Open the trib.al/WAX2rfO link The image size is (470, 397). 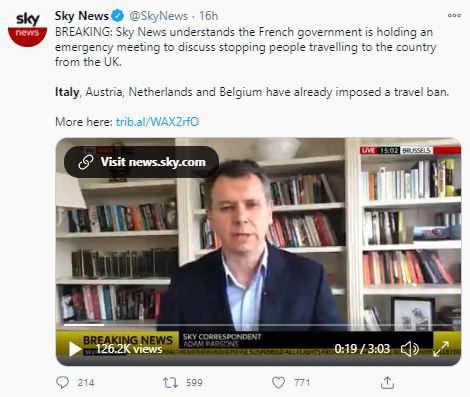pos(157,122)
